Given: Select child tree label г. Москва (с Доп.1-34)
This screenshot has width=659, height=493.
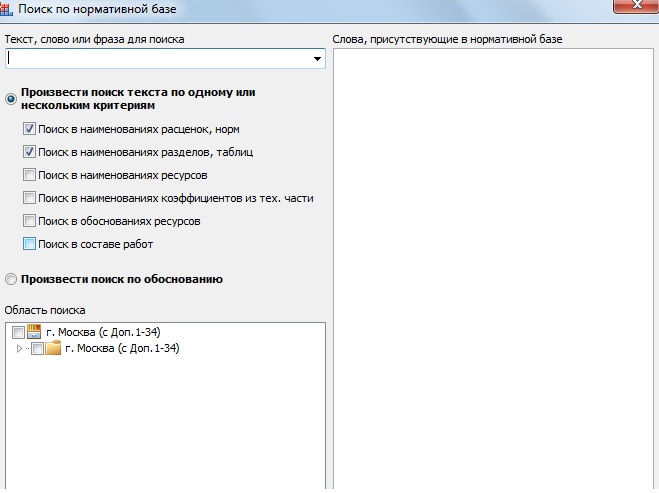Looking at the screenshot, I should tap(122, 349).
